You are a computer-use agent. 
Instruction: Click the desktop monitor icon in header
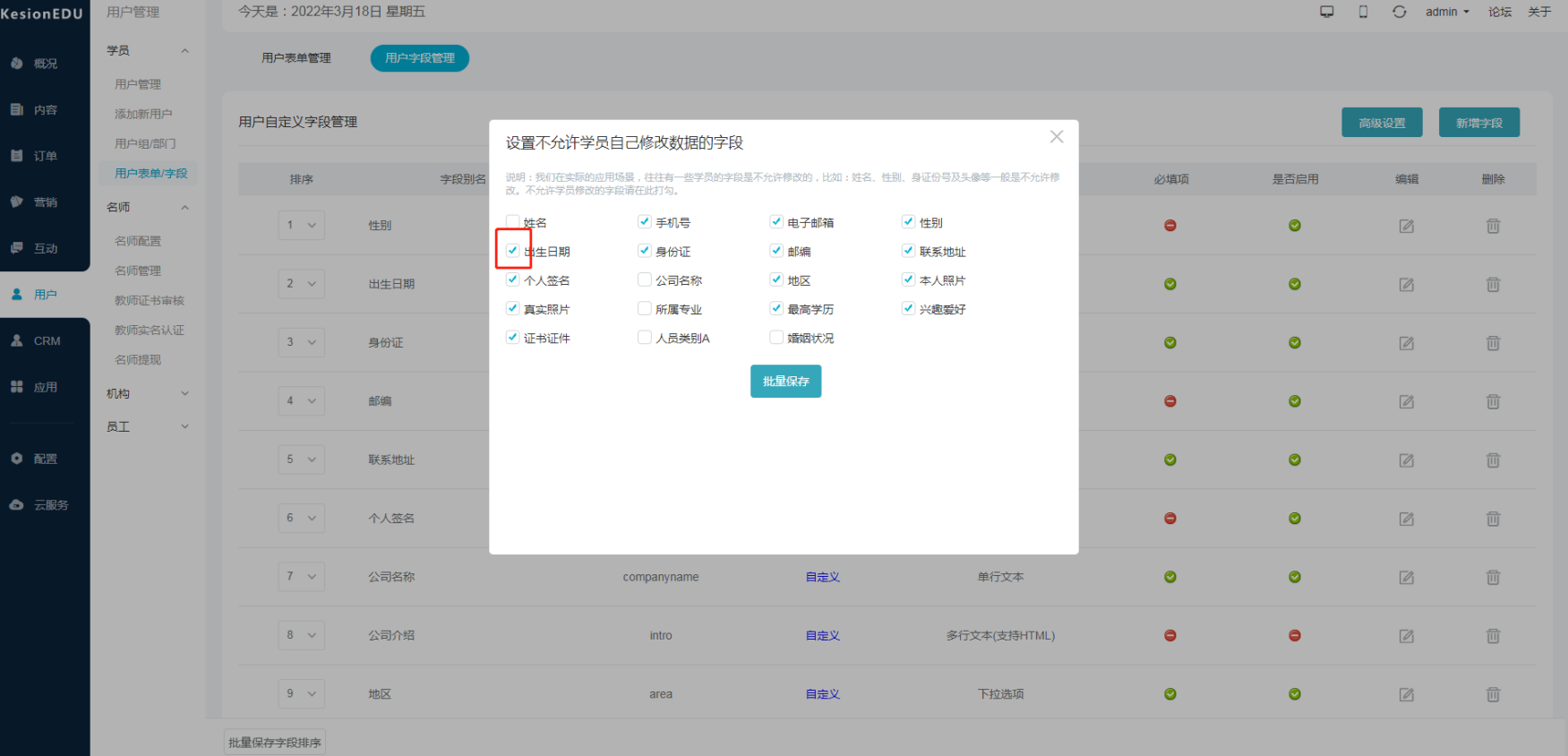tap(1327, 12)
